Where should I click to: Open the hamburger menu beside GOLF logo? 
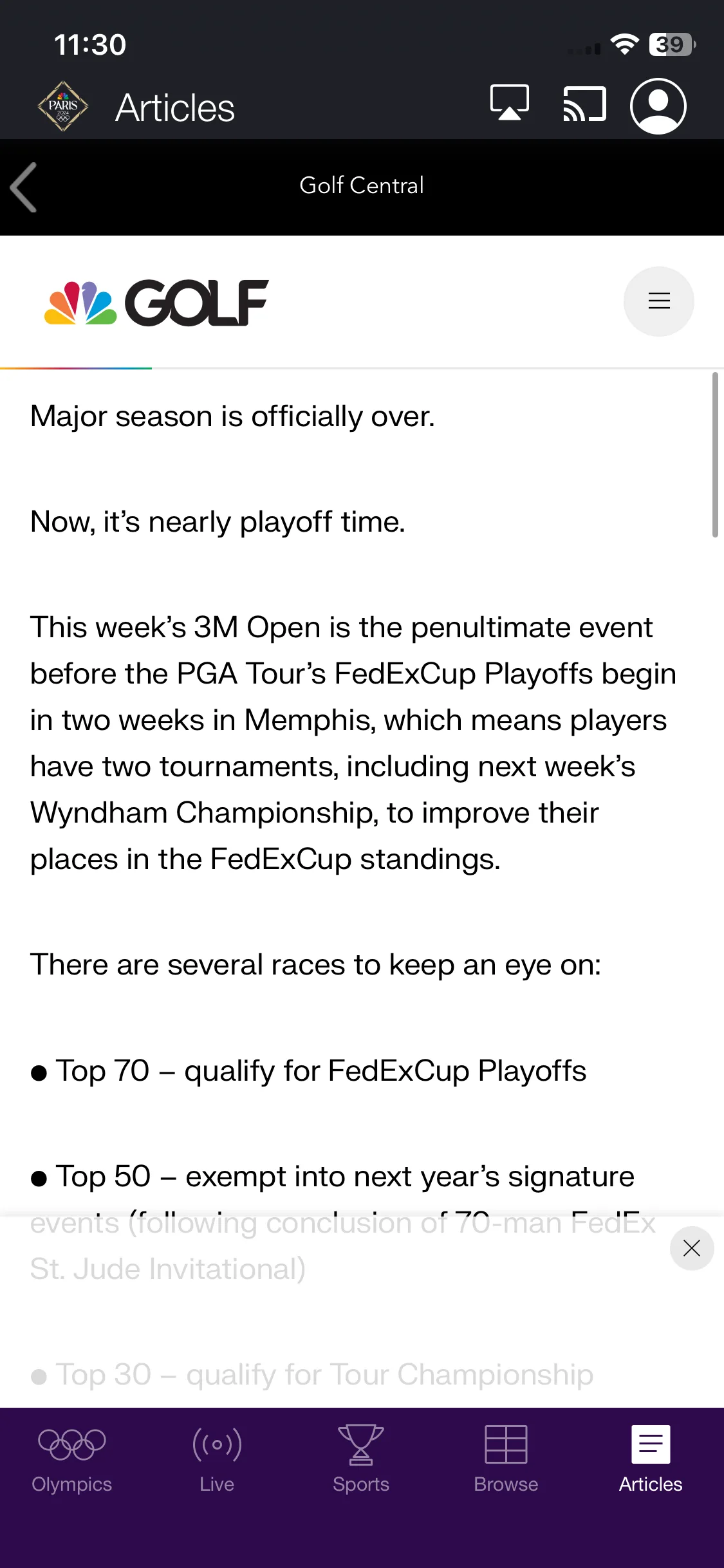658,301
